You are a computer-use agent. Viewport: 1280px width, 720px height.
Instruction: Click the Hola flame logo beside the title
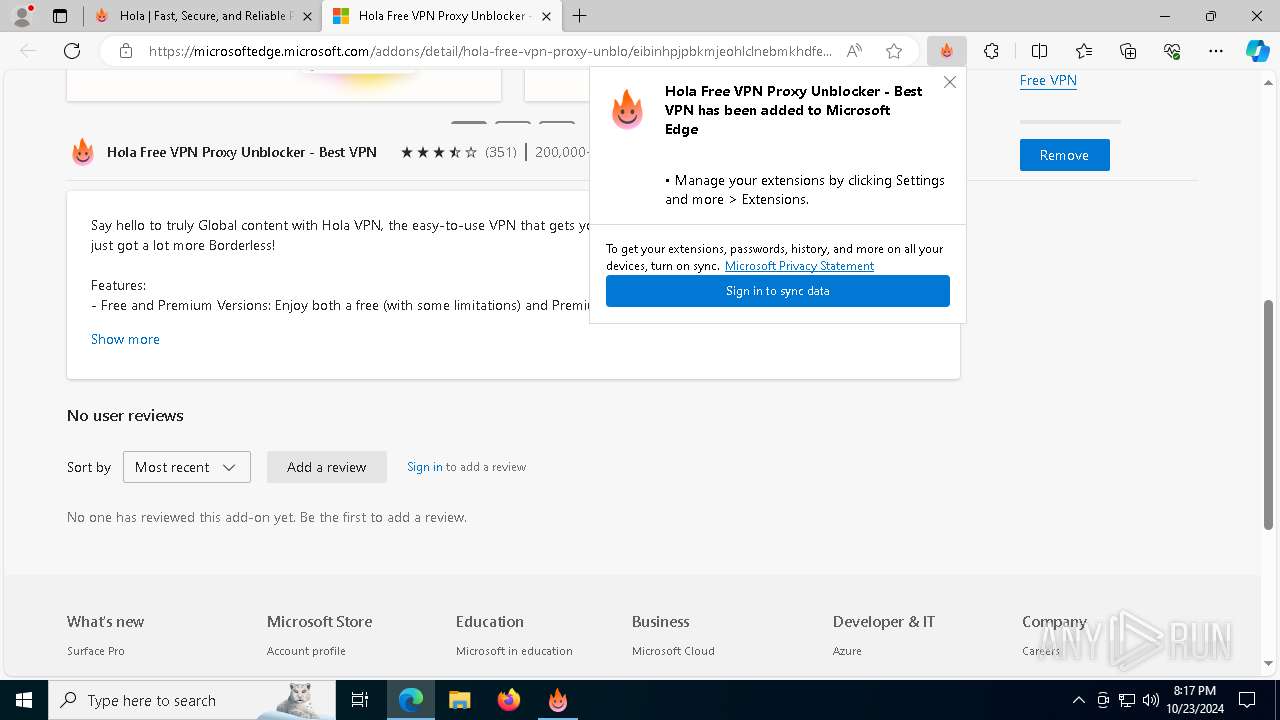pyautogui.click(x=83, y=152)
